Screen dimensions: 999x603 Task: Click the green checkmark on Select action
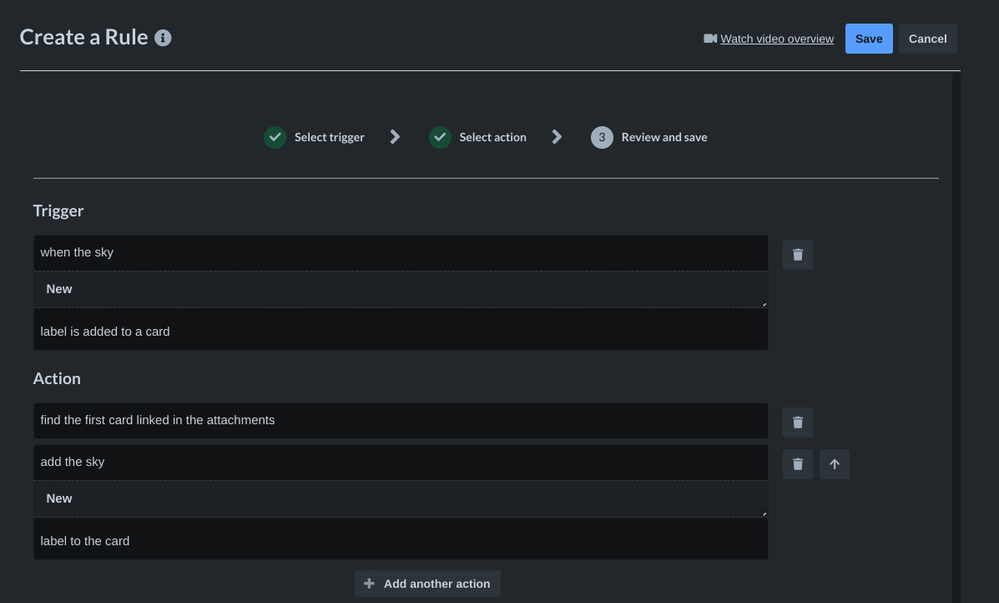click(440, 137)
